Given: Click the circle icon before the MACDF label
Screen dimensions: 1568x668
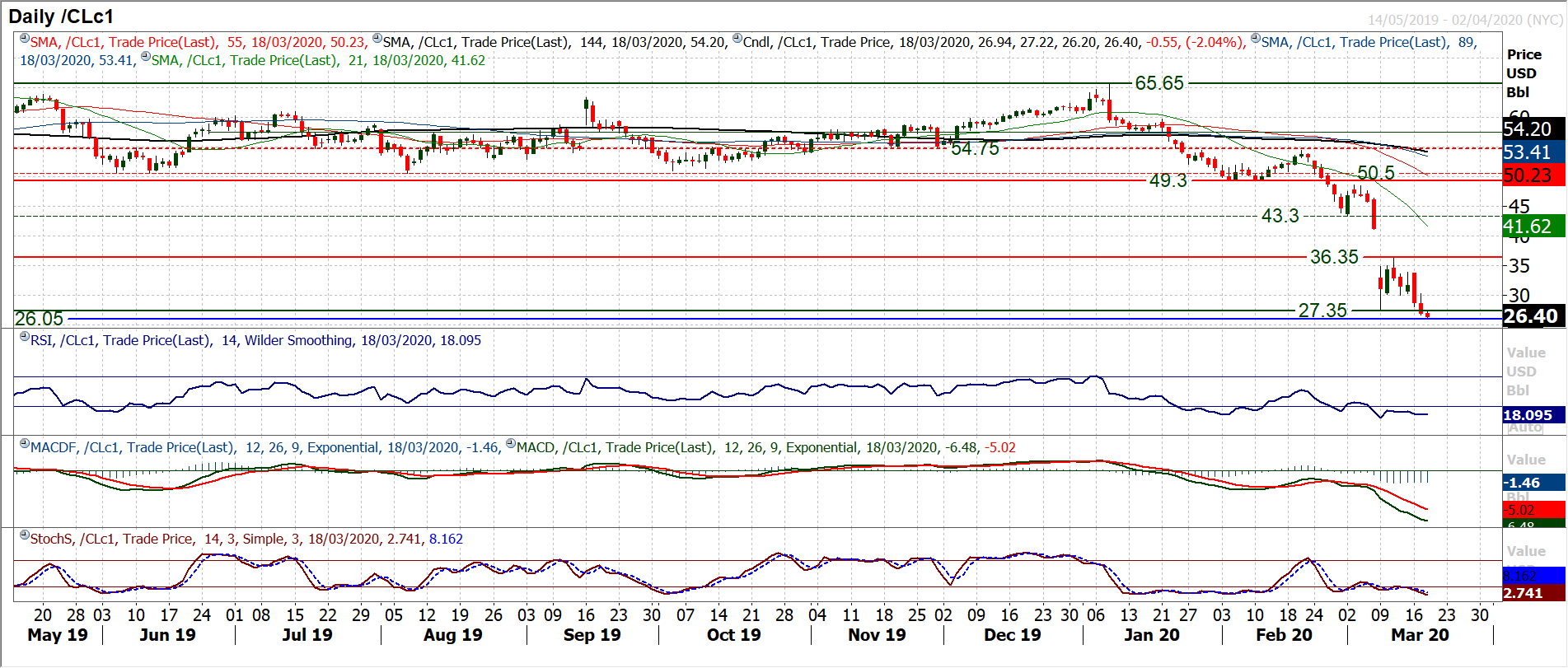Looking at the screenshot, I should point(25,444).
